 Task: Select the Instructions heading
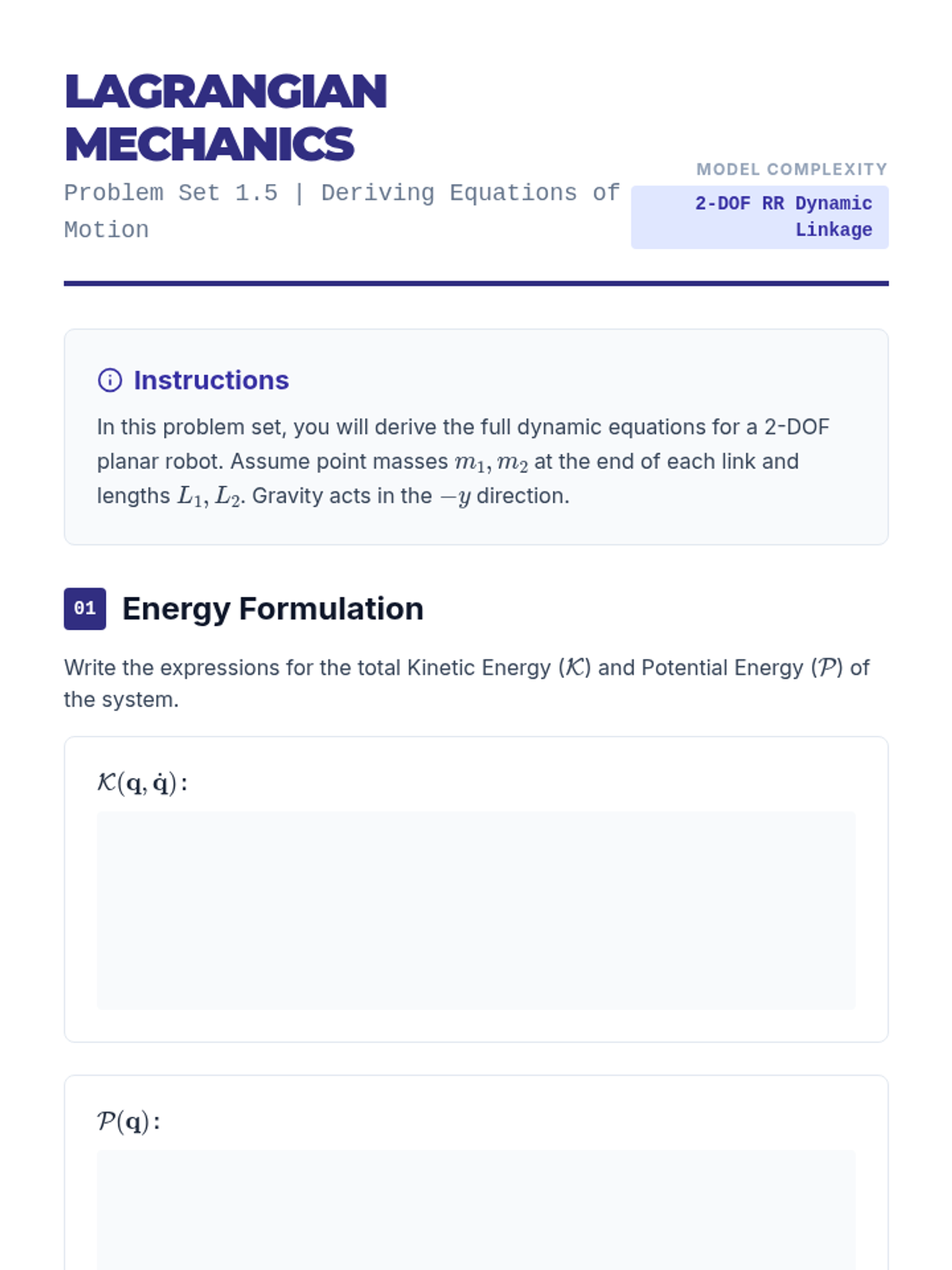tap(211, 380)
